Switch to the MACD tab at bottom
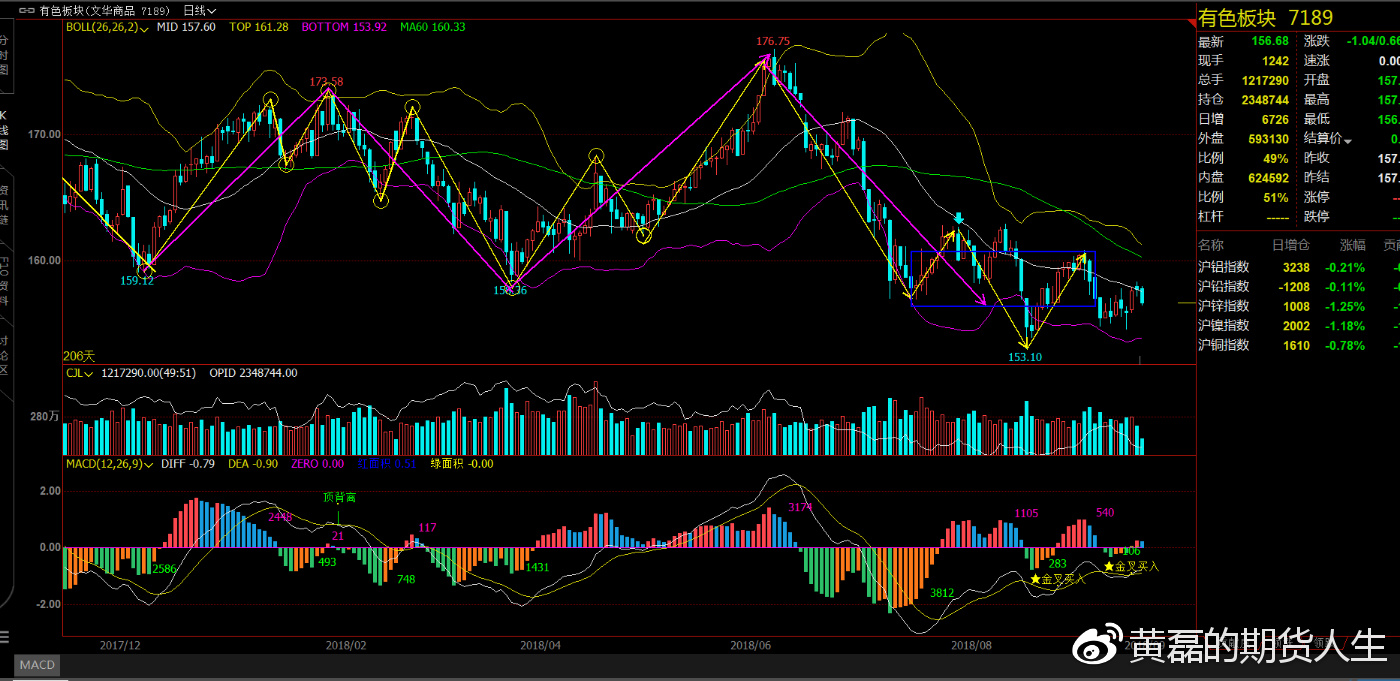This screenshot has width=1400, height=681. point(37,665)
